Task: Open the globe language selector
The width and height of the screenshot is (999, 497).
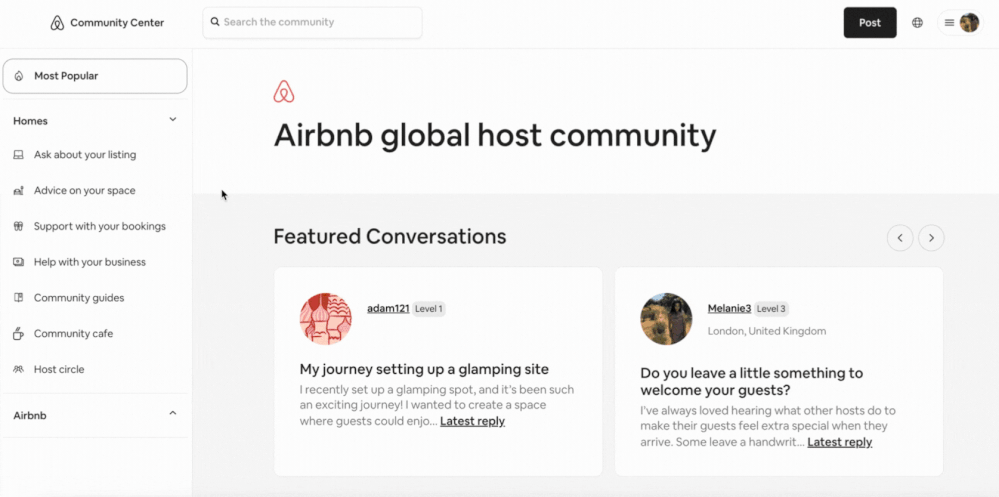Action: coord(917,23)
